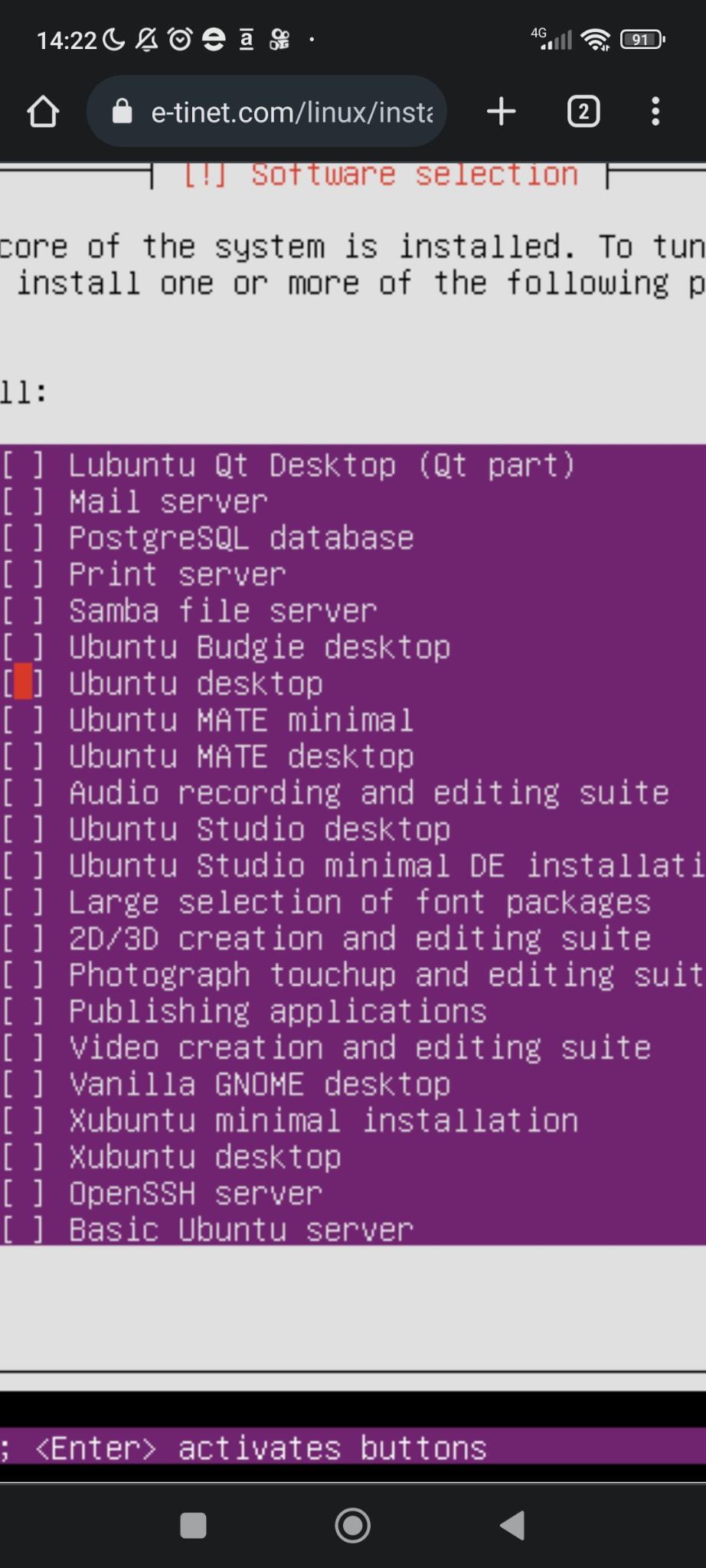Tap the alarm clock status icon
The width and height of the screenshot is (706, 1568).
(180, 39)
